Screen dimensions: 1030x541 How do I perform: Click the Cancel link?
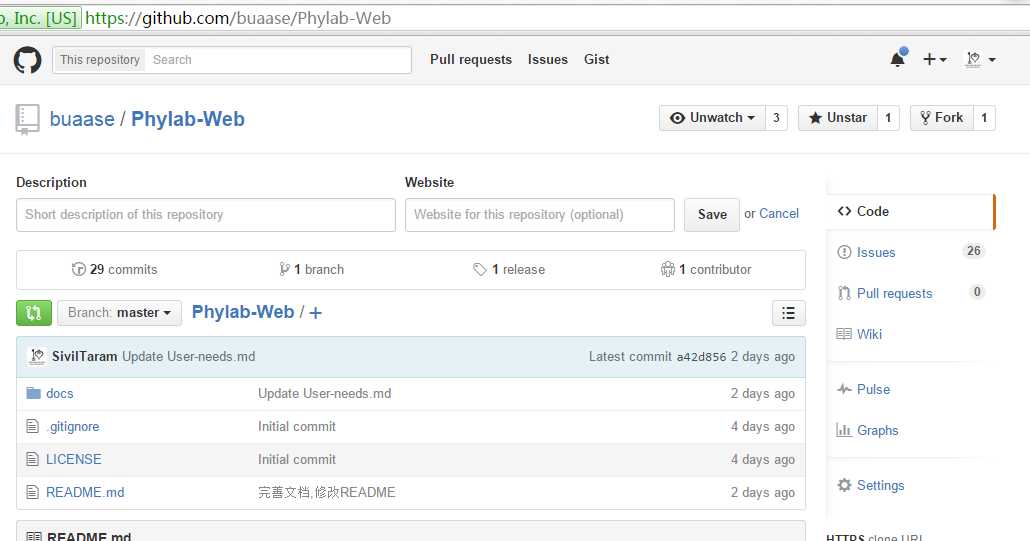pos(779,213)
